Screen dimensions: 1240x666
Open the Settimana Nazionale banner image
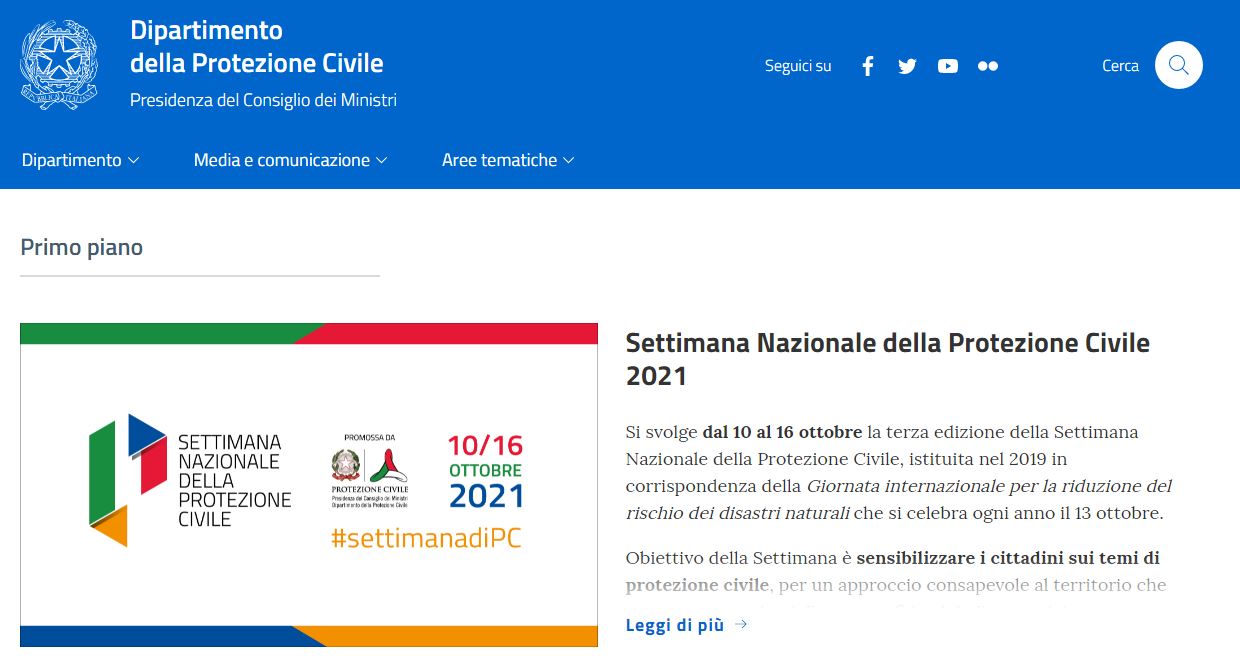coord(309,485)
